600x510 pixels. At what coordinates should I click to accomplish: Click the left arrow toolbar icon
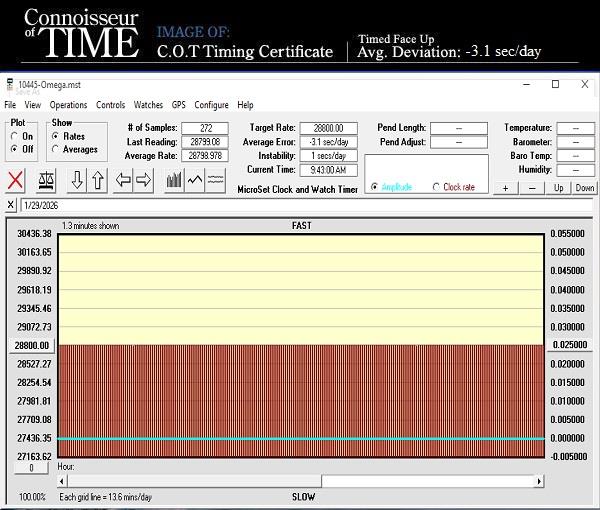pyautogui.click(x=124, y=181)
